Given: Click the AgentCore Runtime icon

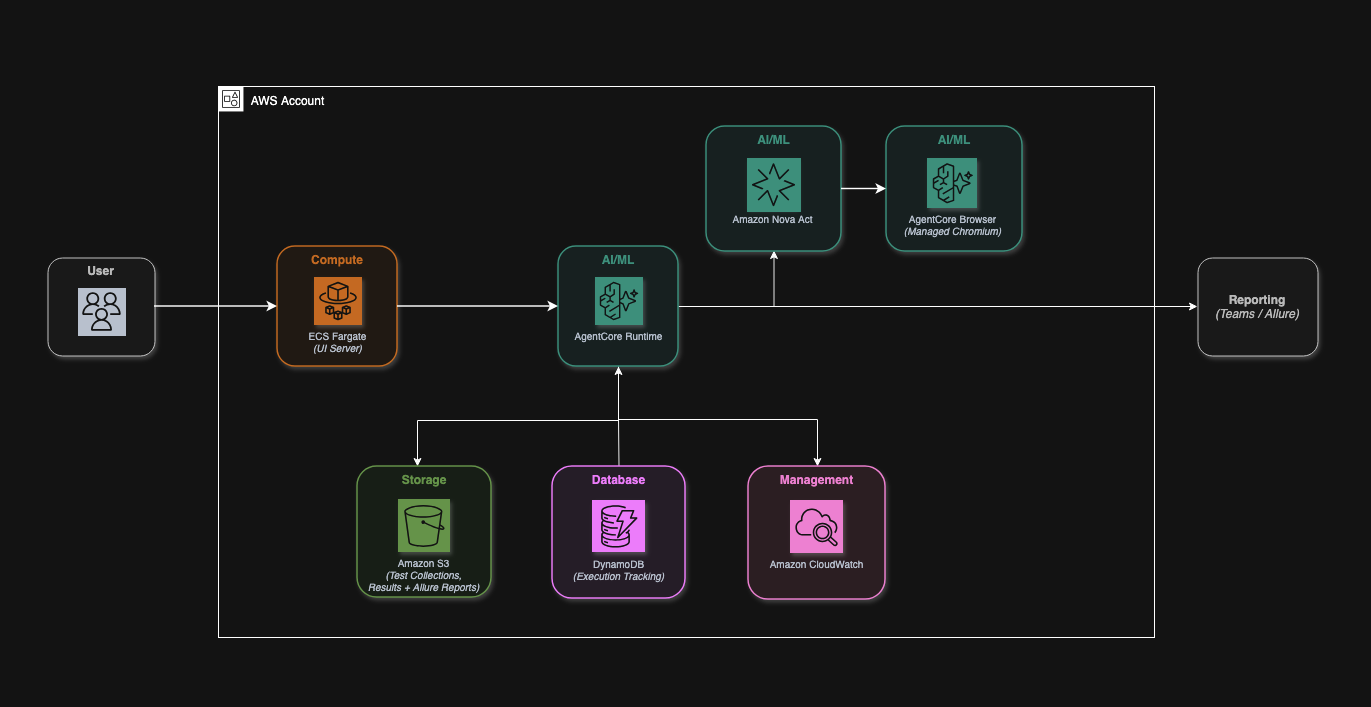Looking at the screenshot, I should coord(618,301).
